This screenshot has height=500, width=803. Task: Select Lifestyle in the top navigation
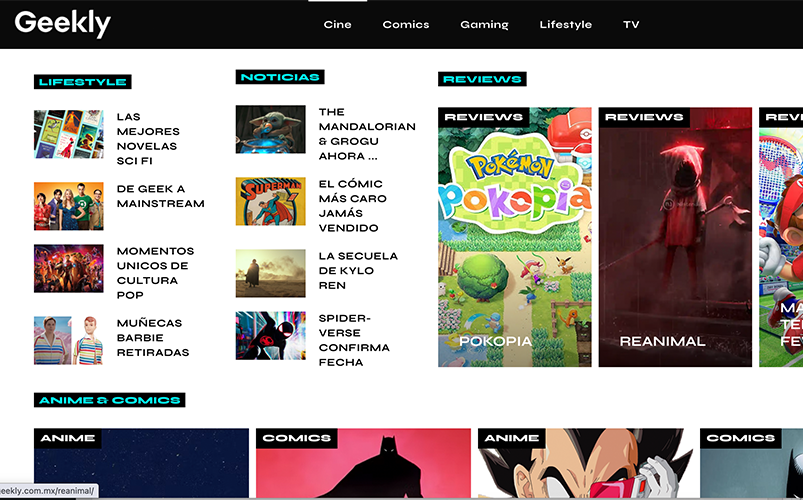click(565, 25)
